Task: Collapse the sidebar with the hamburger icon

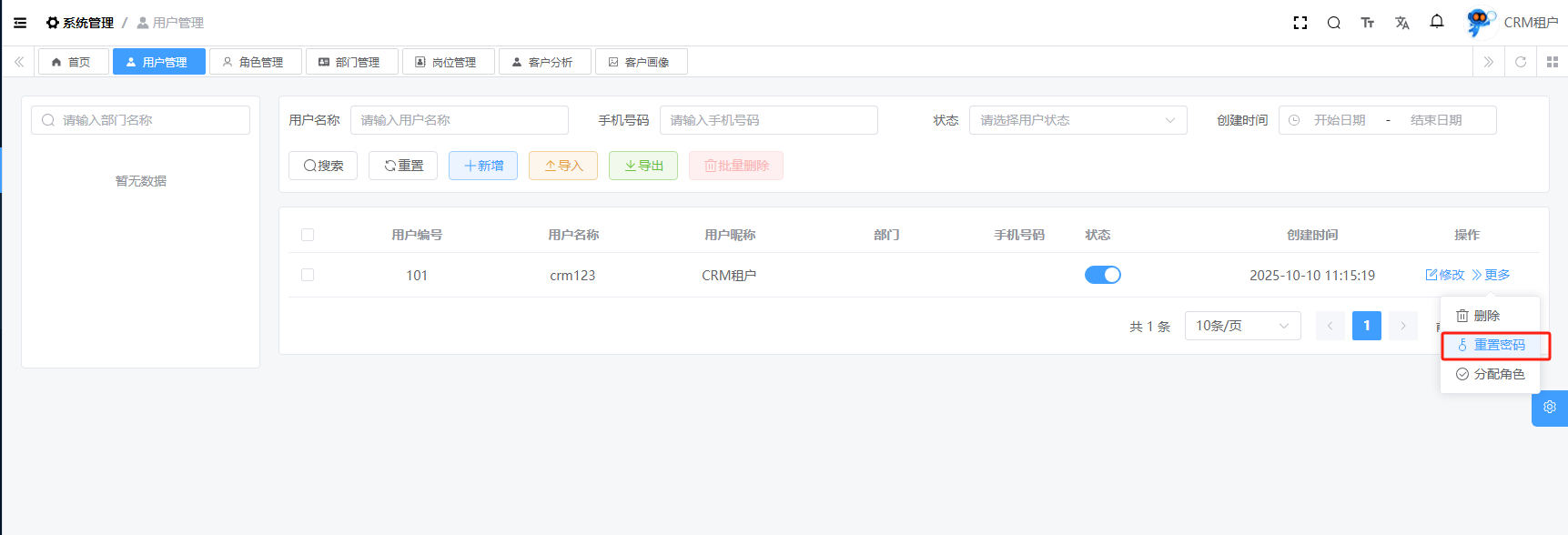Action: (x=20, y=23)
